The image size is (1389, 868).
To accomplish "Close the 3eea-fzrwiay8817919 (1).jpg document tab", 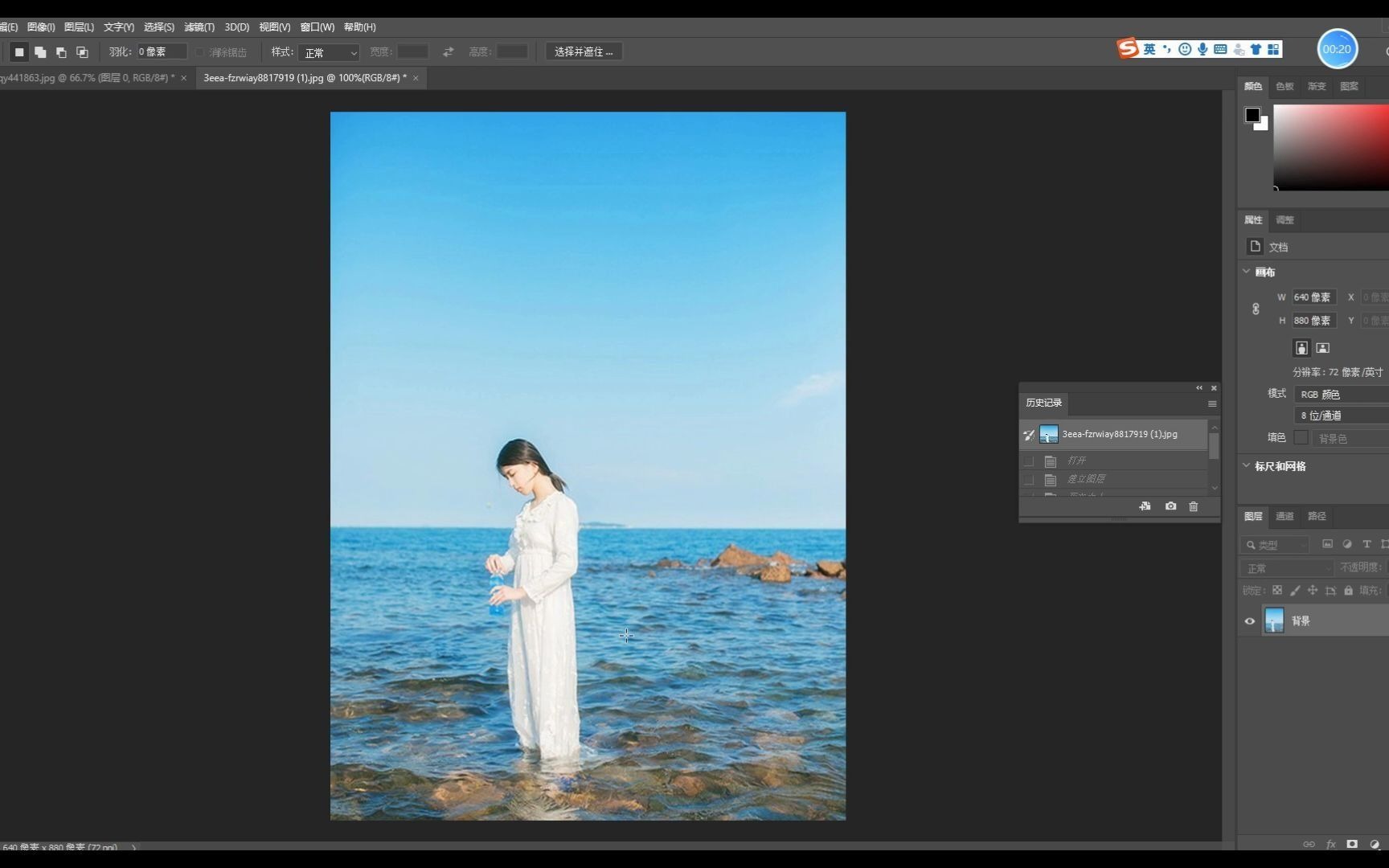I will (x=416, y=78).
